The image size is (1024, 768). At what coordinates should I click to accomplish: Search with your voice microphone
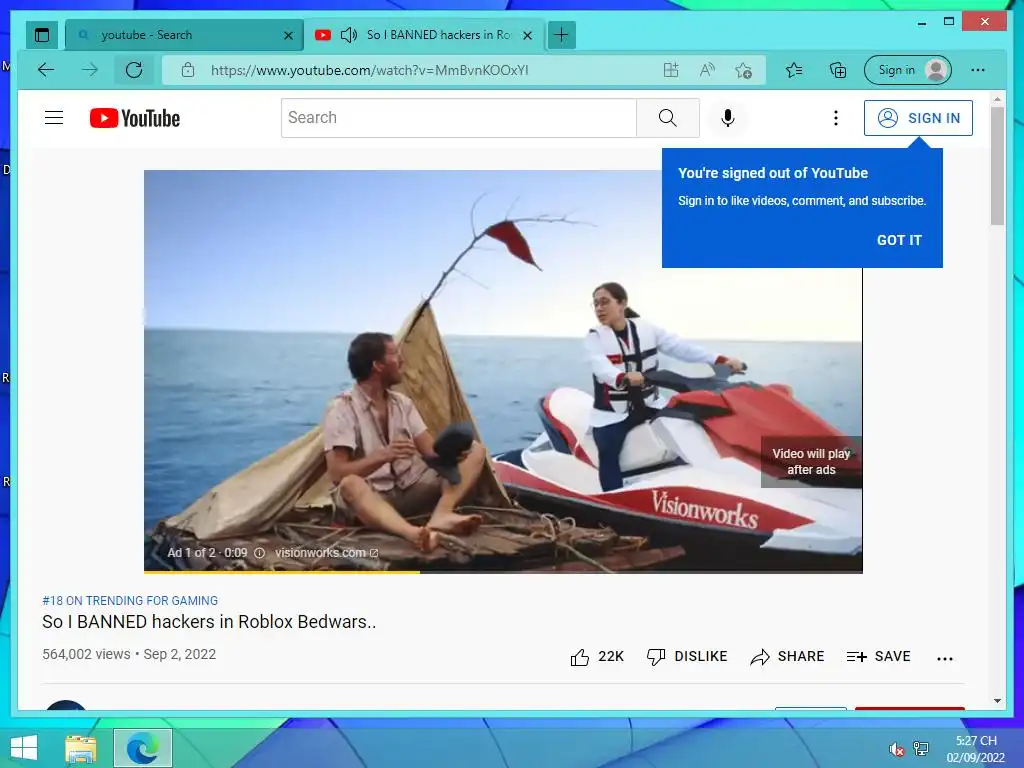[728, 118]
